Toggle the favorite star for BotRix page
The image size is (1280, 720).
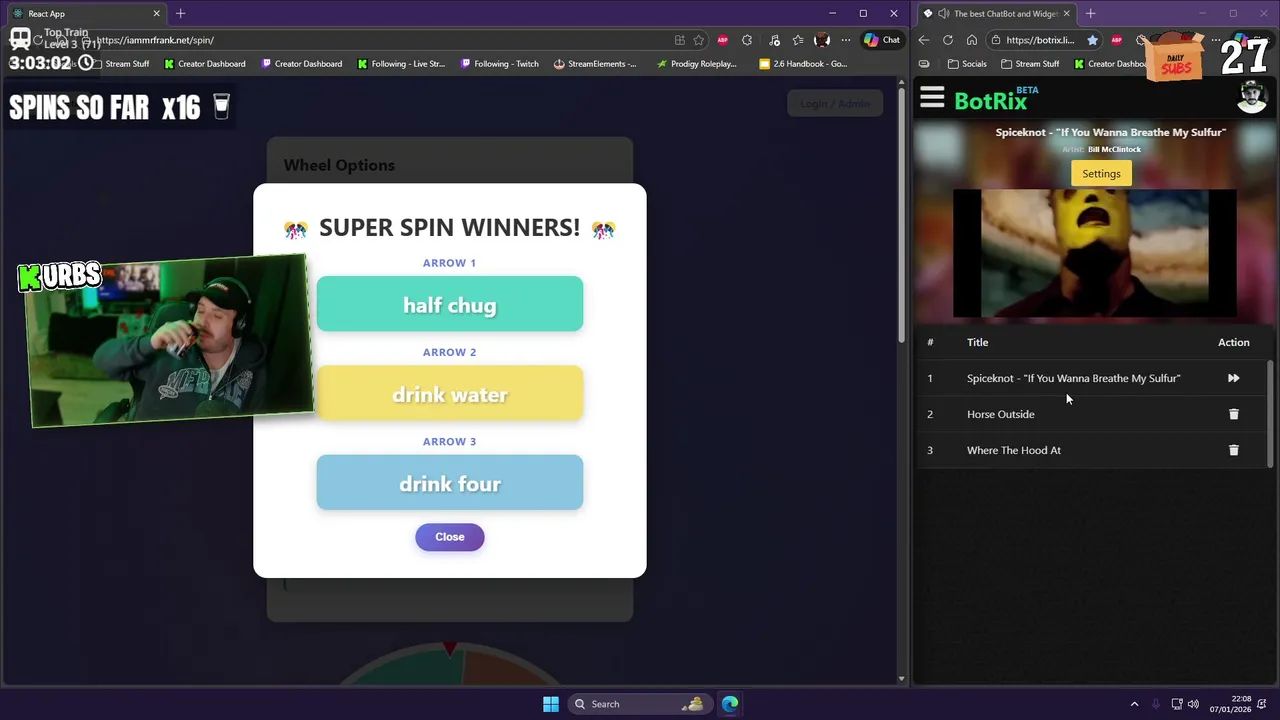(1092, 40)
